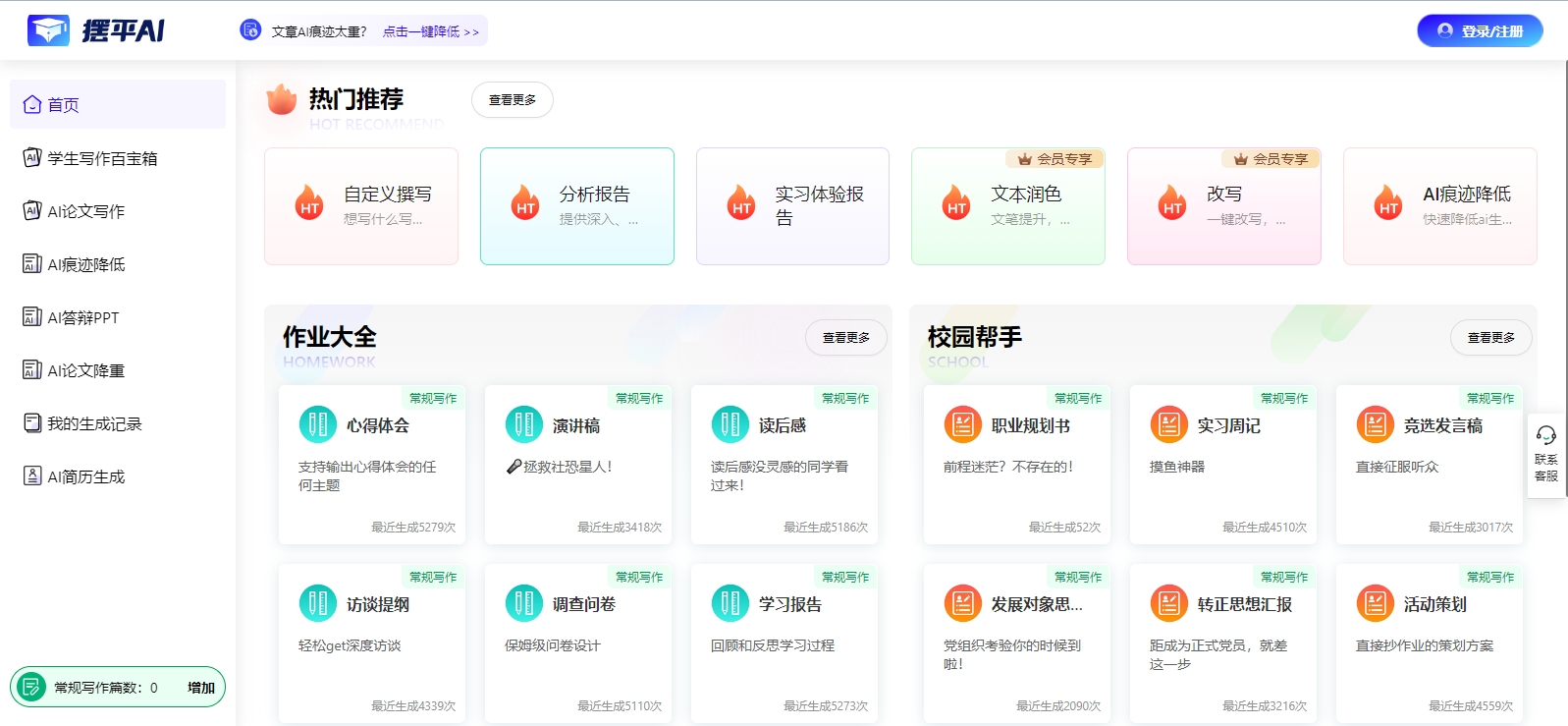
Task: Click the flame icon on 改写 card
Action: coord(1172,201)
